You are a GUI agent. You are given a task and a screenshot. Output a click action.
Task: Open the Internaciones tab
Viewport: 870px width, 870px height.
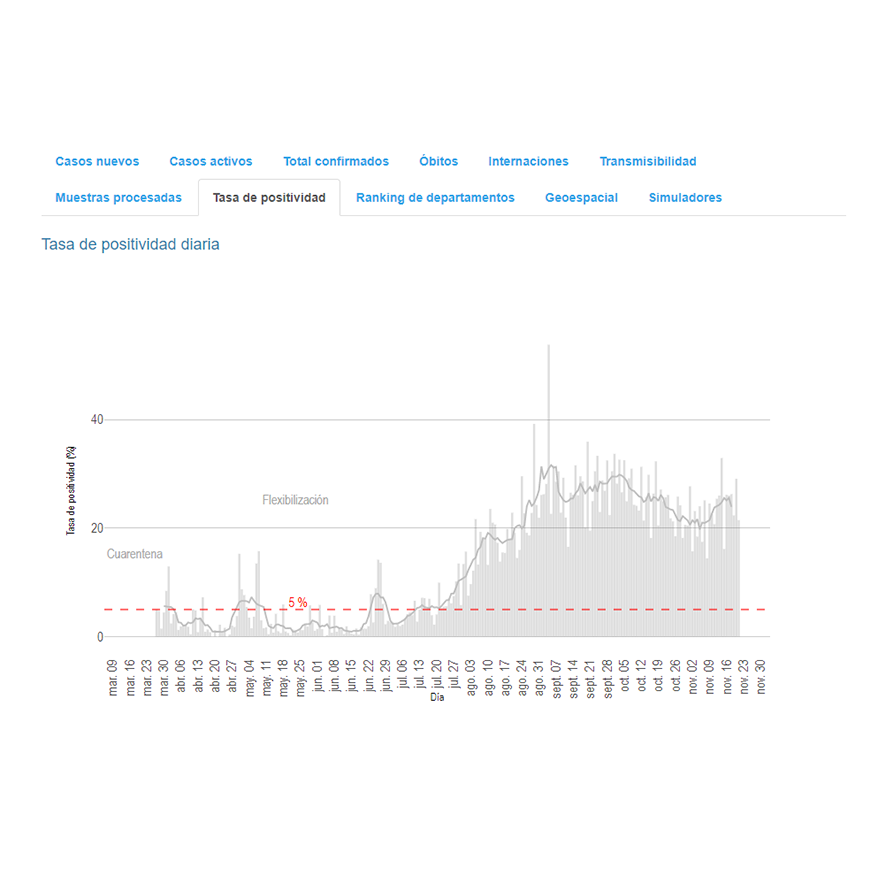pyautogui.click(x=528, y=161)
